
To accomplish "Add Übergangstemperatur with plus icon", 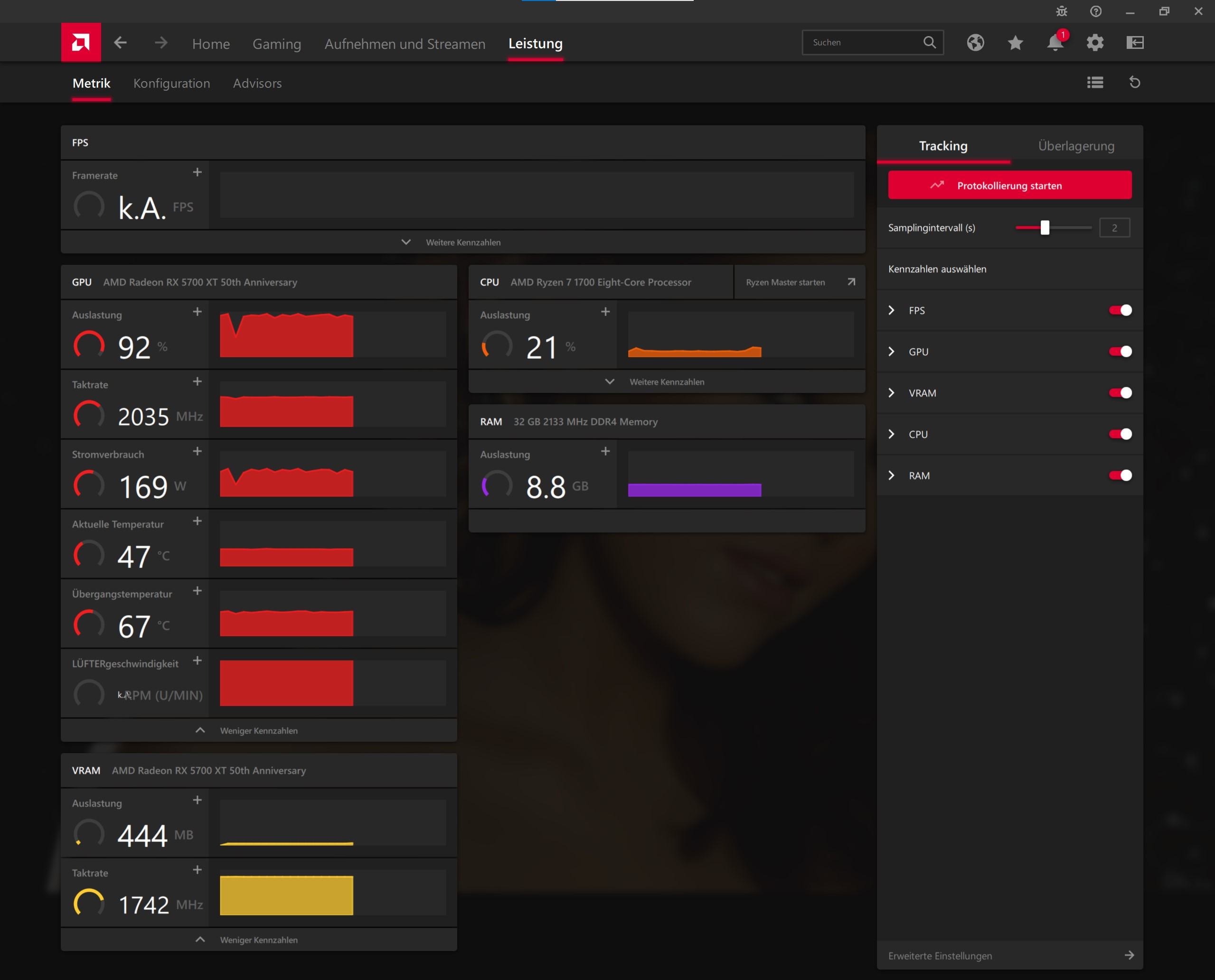I will [197, 591].
